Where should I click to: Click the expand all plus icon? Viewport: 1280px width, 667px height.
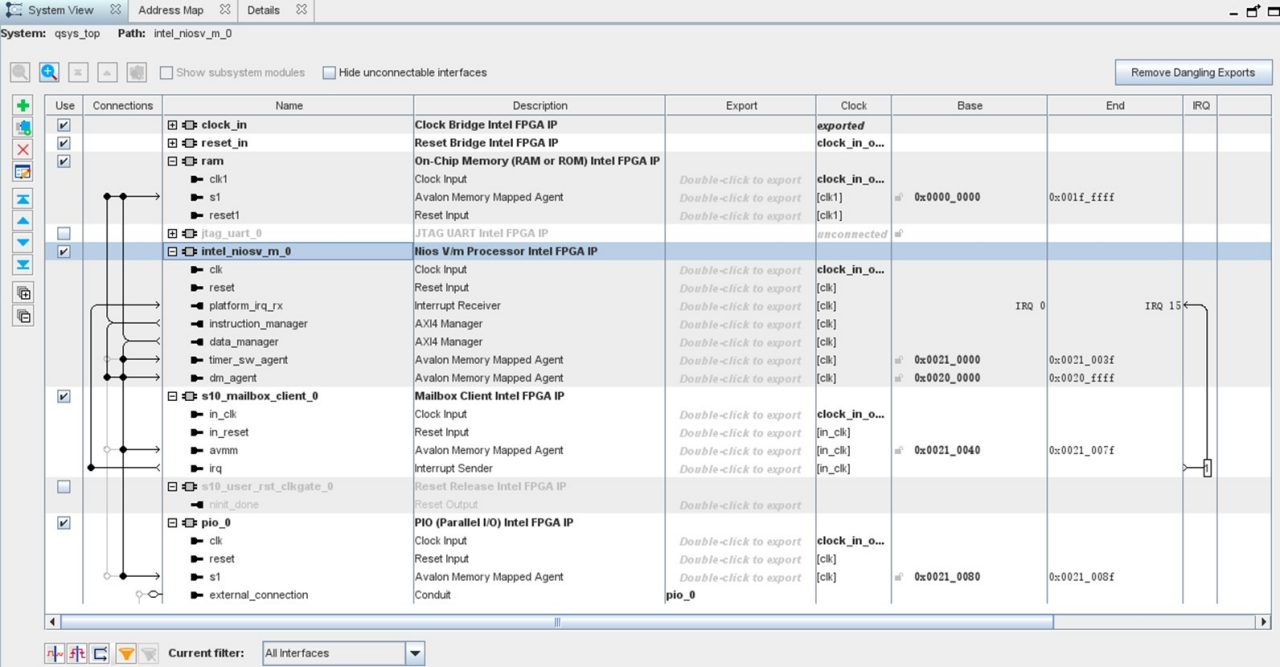(23, 293)
